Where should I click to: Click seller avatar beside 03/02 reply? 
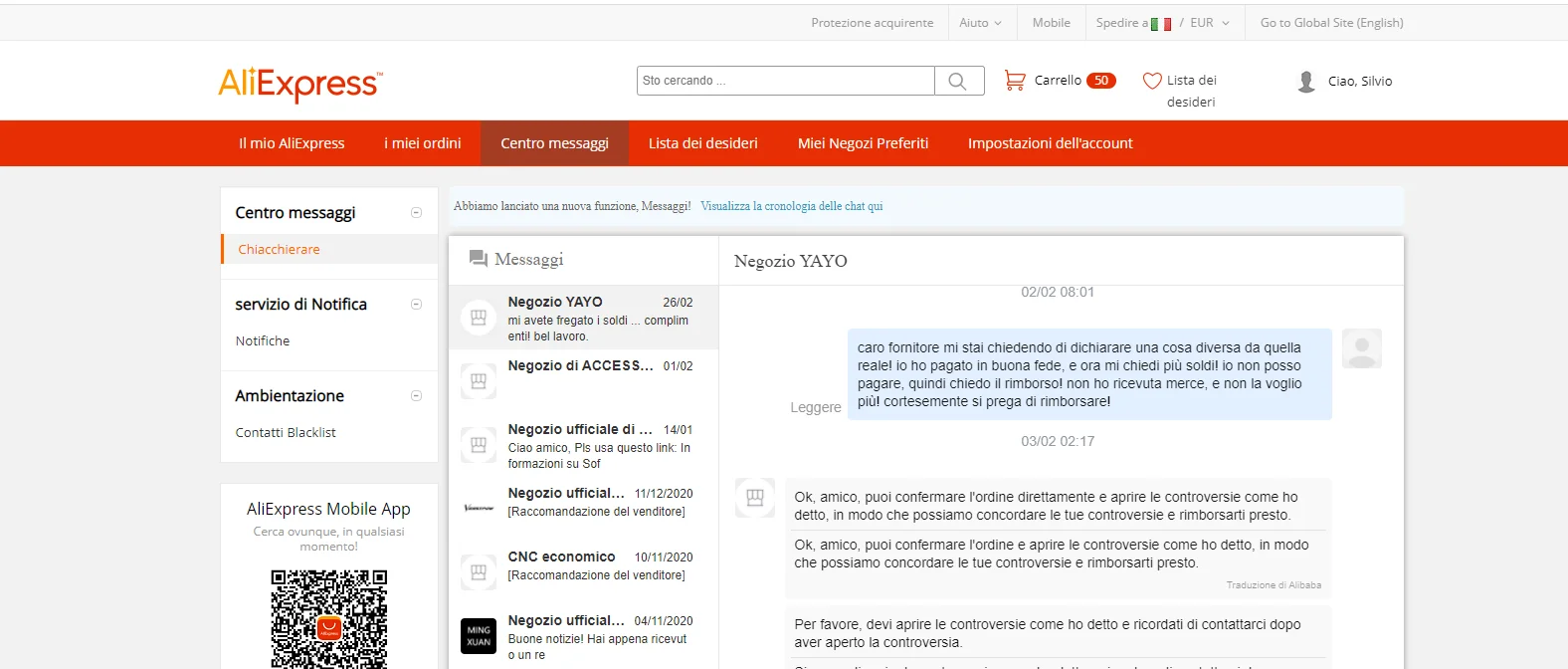point(755,498)
